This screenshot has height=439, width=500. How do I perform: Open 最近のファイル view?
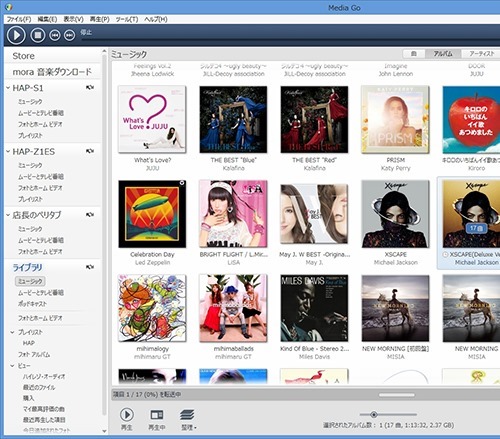pyautogui.click(x=39, y=387)
